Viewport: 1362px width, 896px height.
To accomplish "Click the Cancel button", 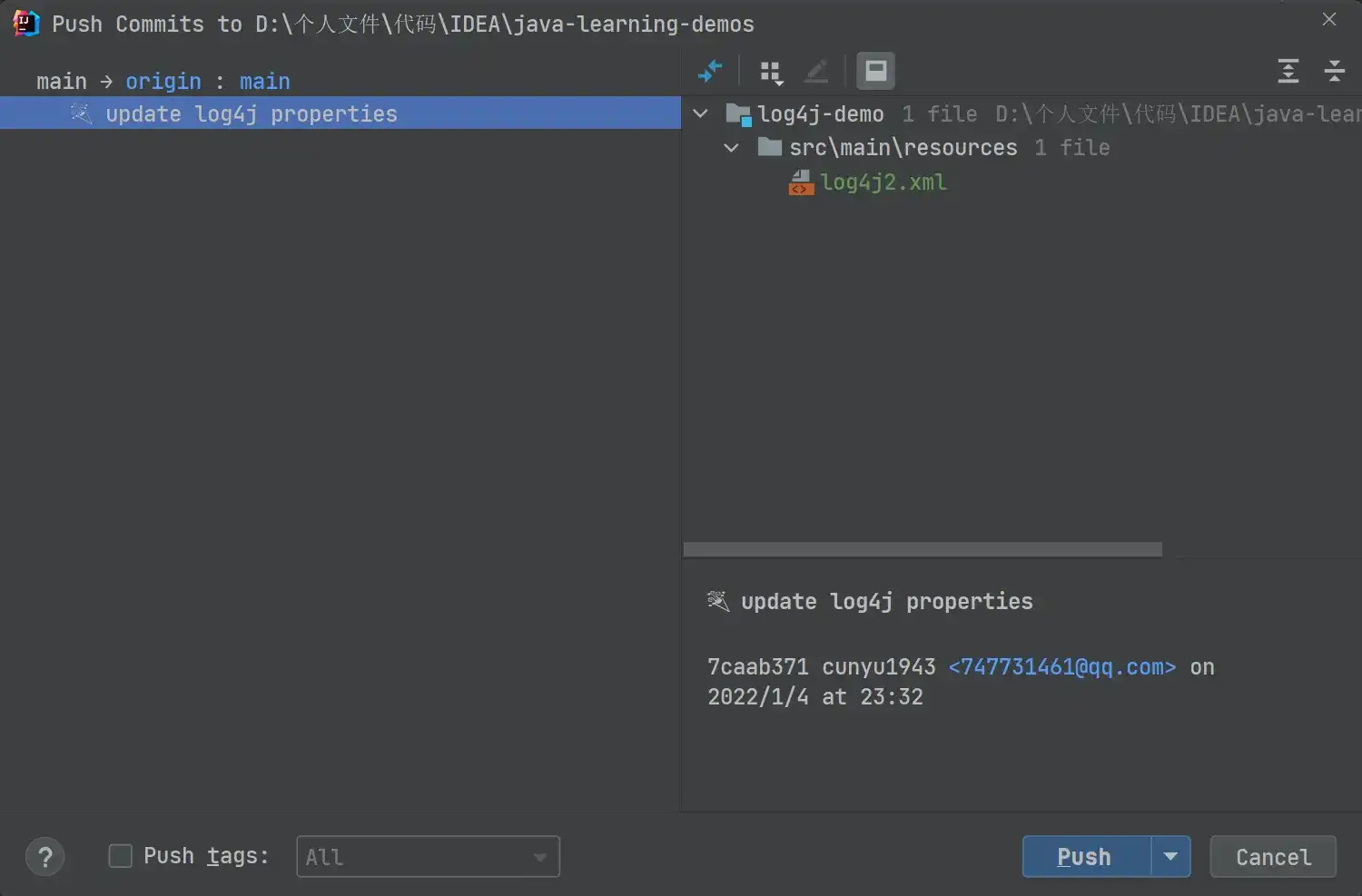I will click(x=1272, y=856).
